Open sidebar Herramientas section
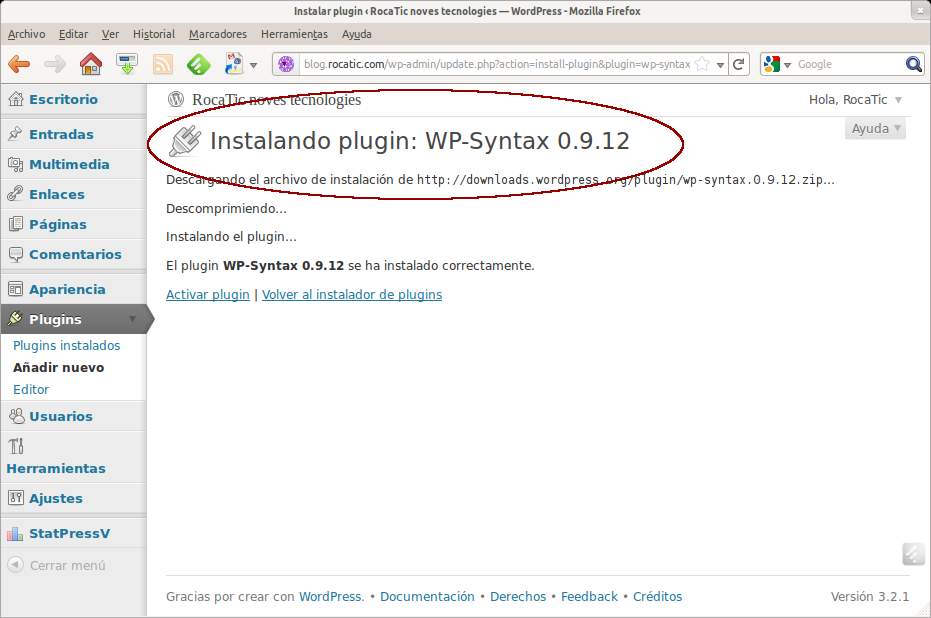The height and width of the screenshot is (618, 931). pos(56,468)
